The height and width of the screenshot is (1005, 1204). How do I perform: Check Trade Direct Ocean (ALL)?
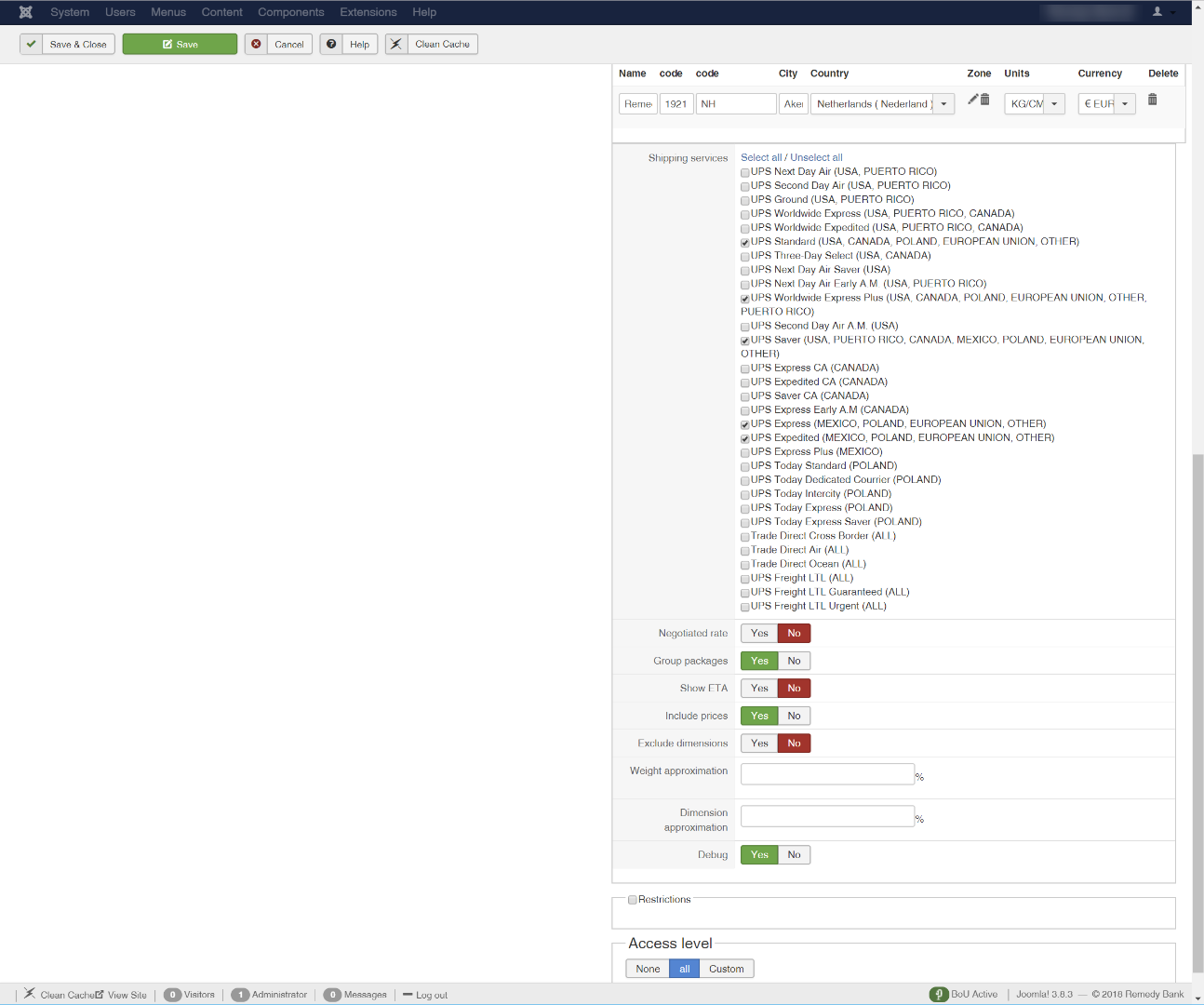coord(745,565)
